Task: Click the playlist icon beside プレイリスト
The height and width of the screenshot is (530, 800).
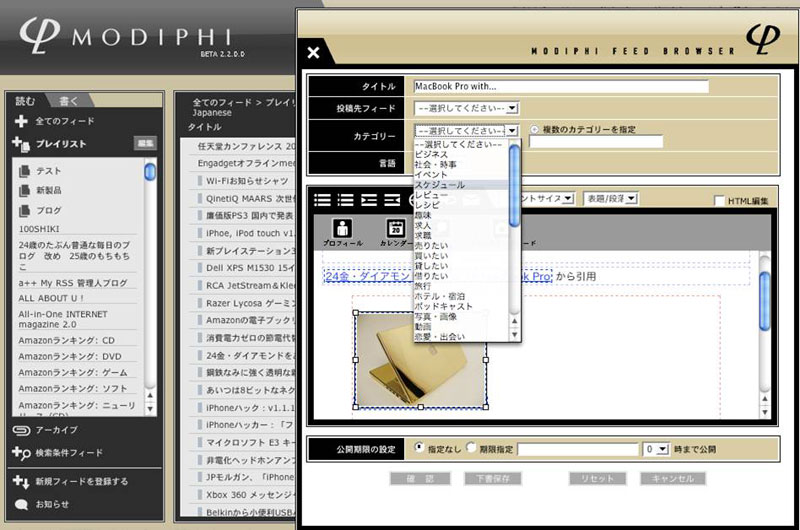Action: (21, 144)
